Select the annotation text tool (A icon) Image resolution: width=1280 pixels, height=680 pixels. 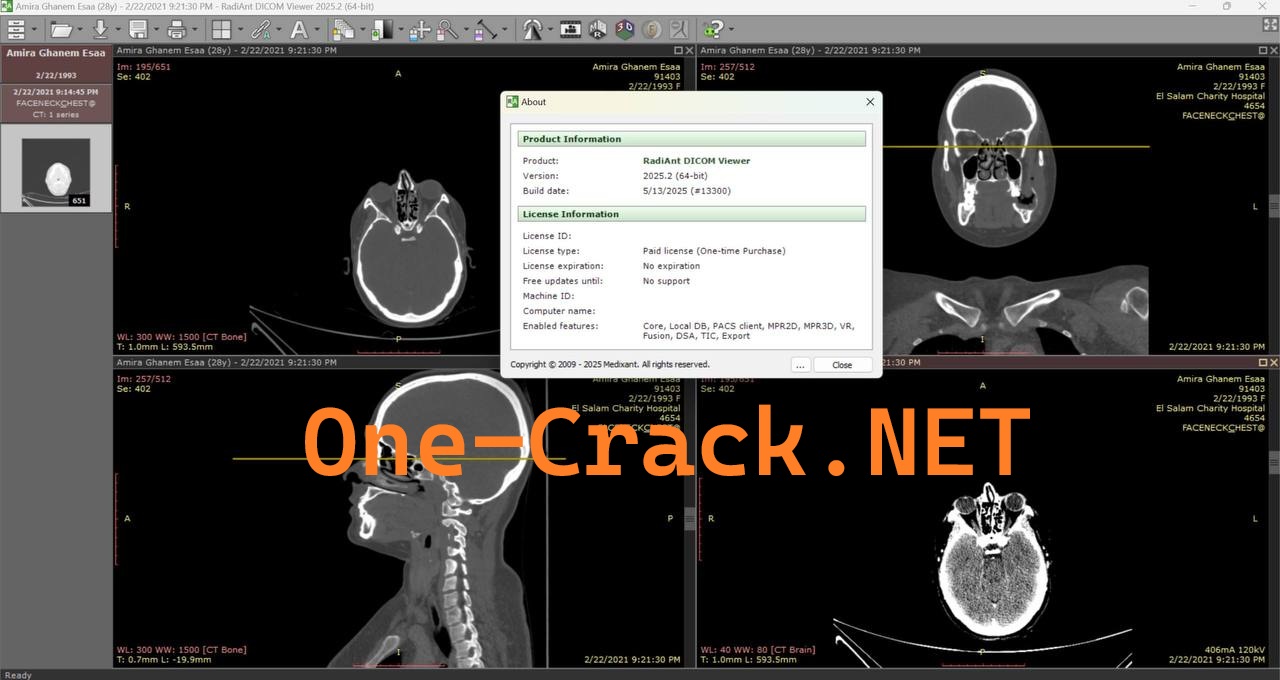(x=300, y=29)
